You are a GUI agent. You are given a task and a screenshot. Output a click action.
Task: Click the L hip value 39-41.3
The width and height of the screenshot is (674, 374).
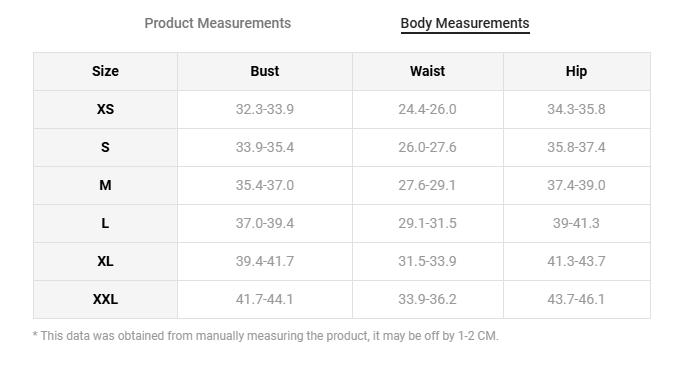(x=576, y=224)
